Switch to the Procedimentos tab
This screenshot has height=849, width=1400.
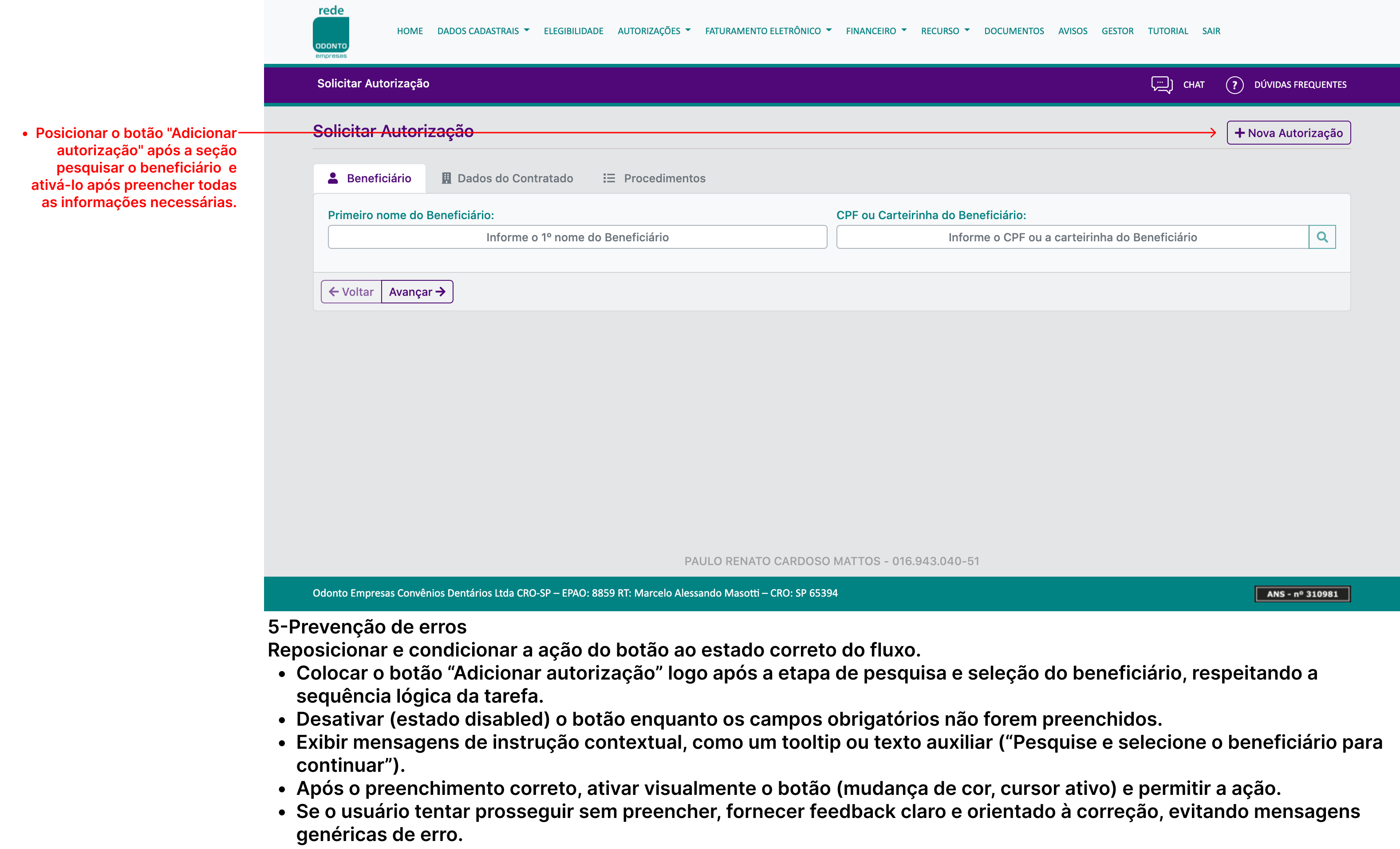[664, 178]
